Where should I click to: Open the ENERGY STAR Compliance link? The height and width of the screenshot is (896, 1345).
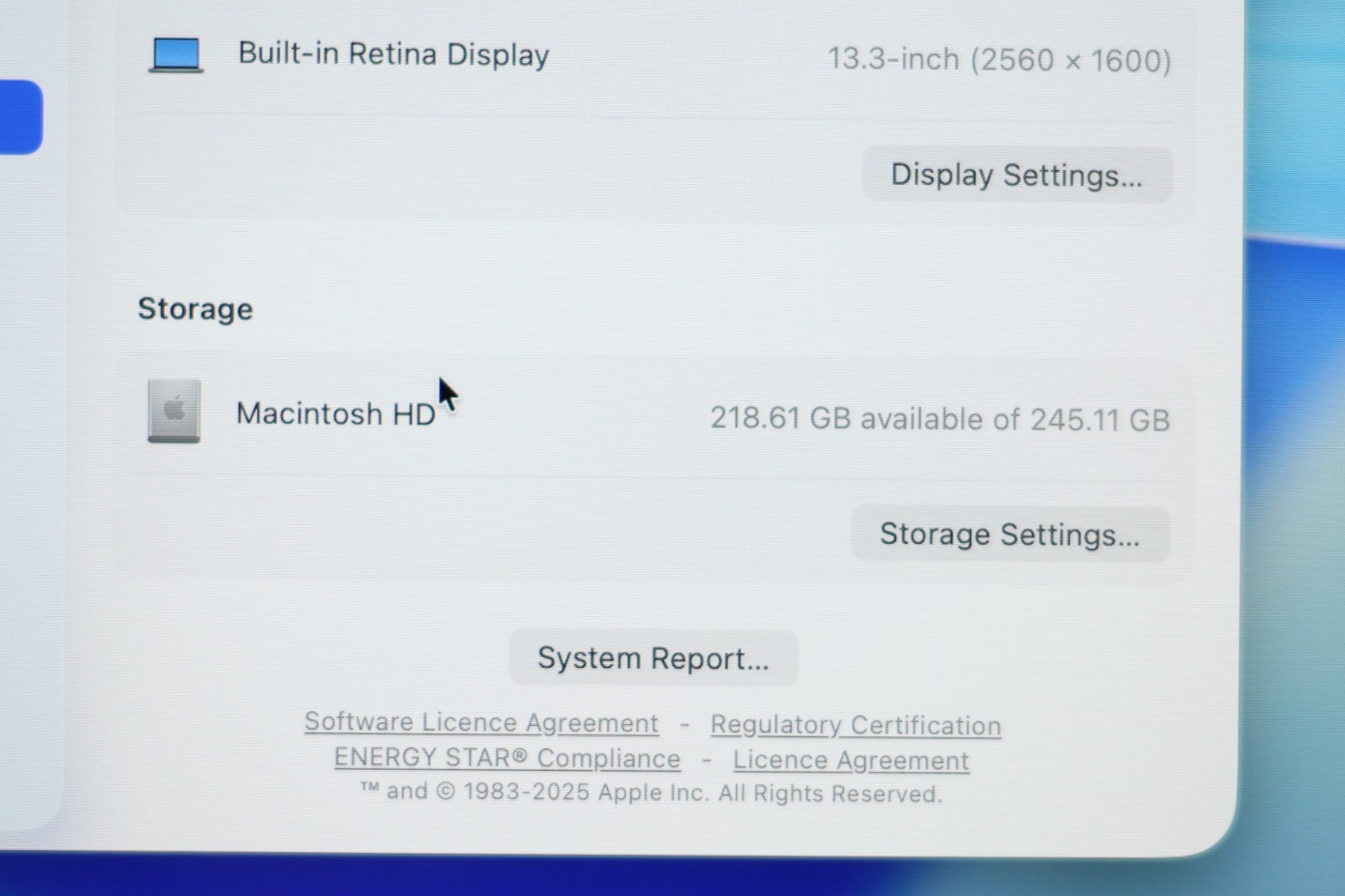click(x=507, y=758)
